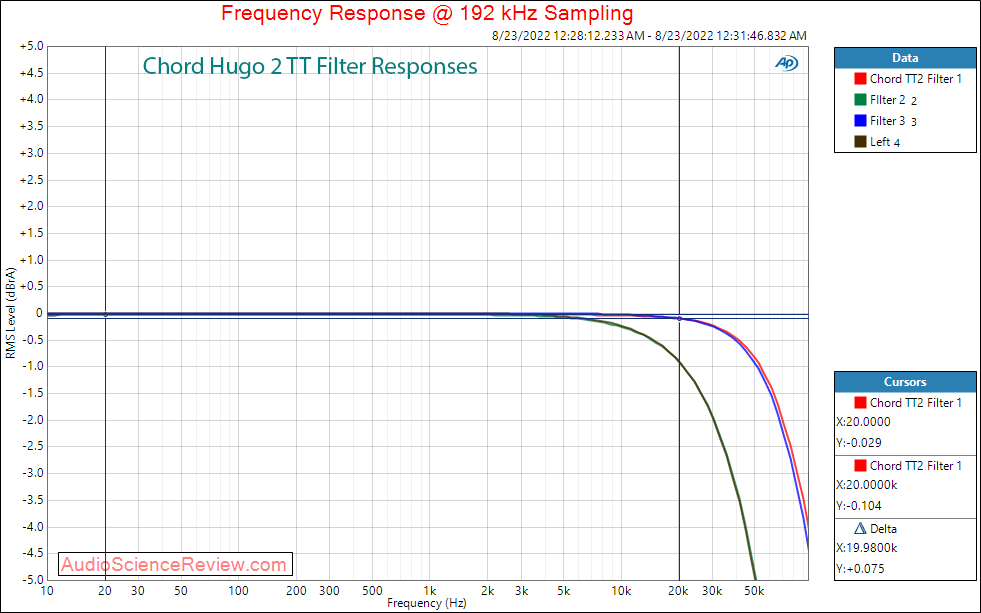The width and height of the screenshot is (981, 613).
Task: Select the Cursors panel header
Action: (905, 382)
